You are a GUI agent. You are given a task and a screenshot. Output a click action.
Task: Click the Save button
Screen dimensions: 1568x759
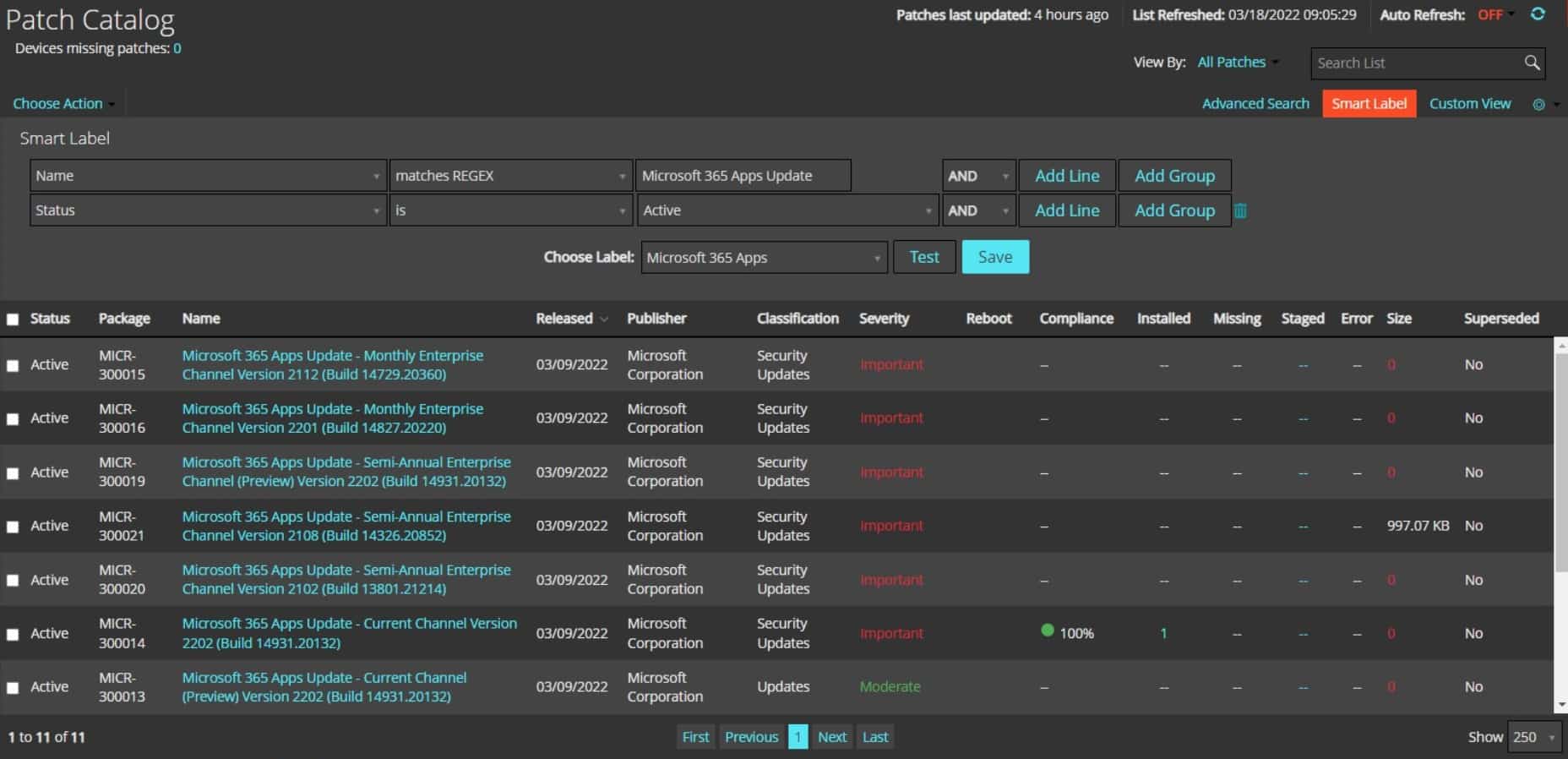click(995, 257)
